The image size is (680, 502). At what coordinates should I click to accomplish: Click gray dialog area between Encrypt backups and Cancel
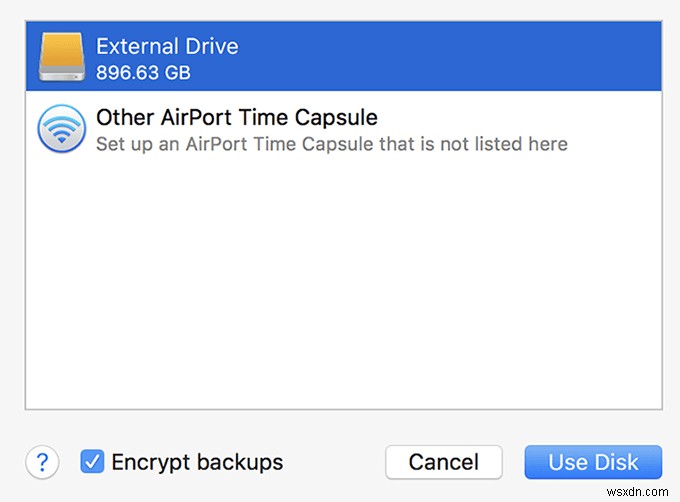tap(335, 463)
